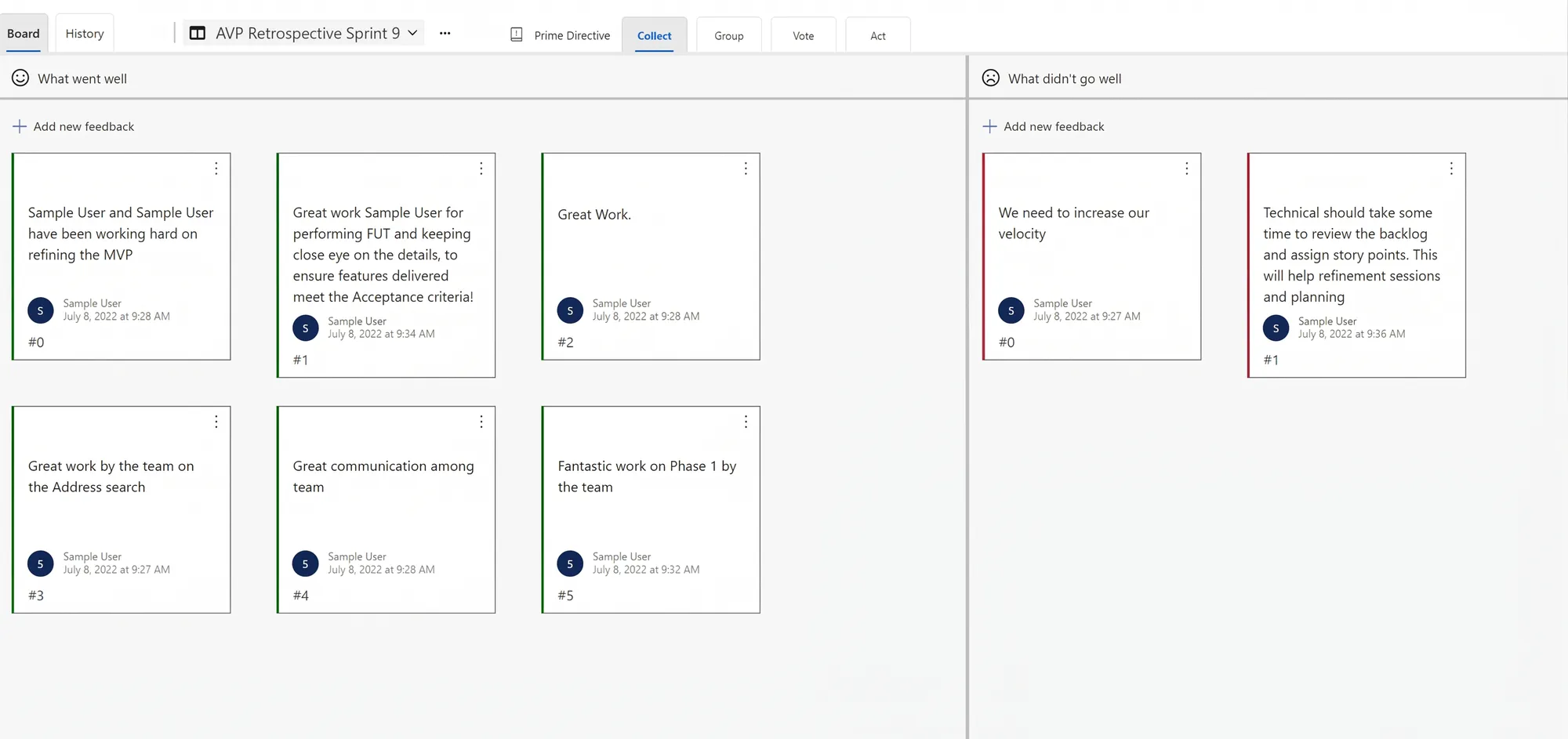
Task: Open options on 'refining the MVP' card
Action: pos(216,168)
